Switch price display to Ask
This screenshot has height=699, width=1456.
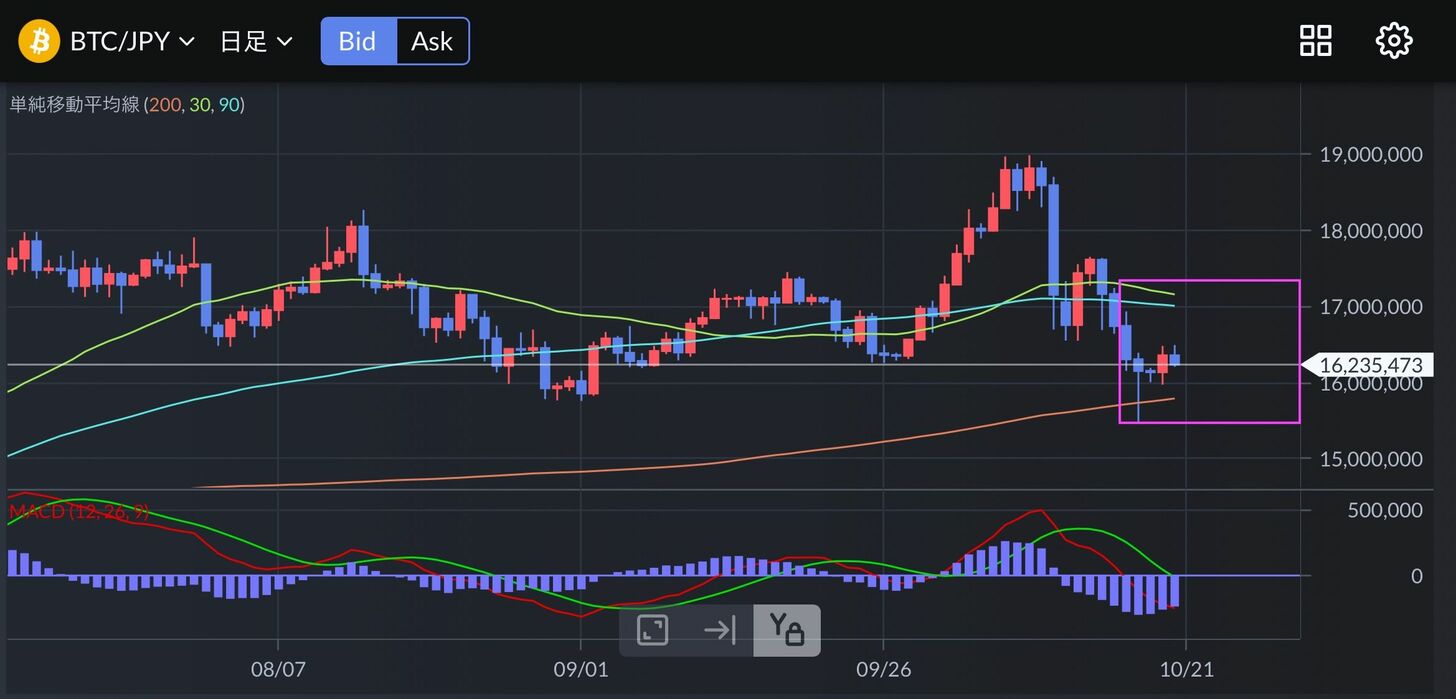(432, 41)
